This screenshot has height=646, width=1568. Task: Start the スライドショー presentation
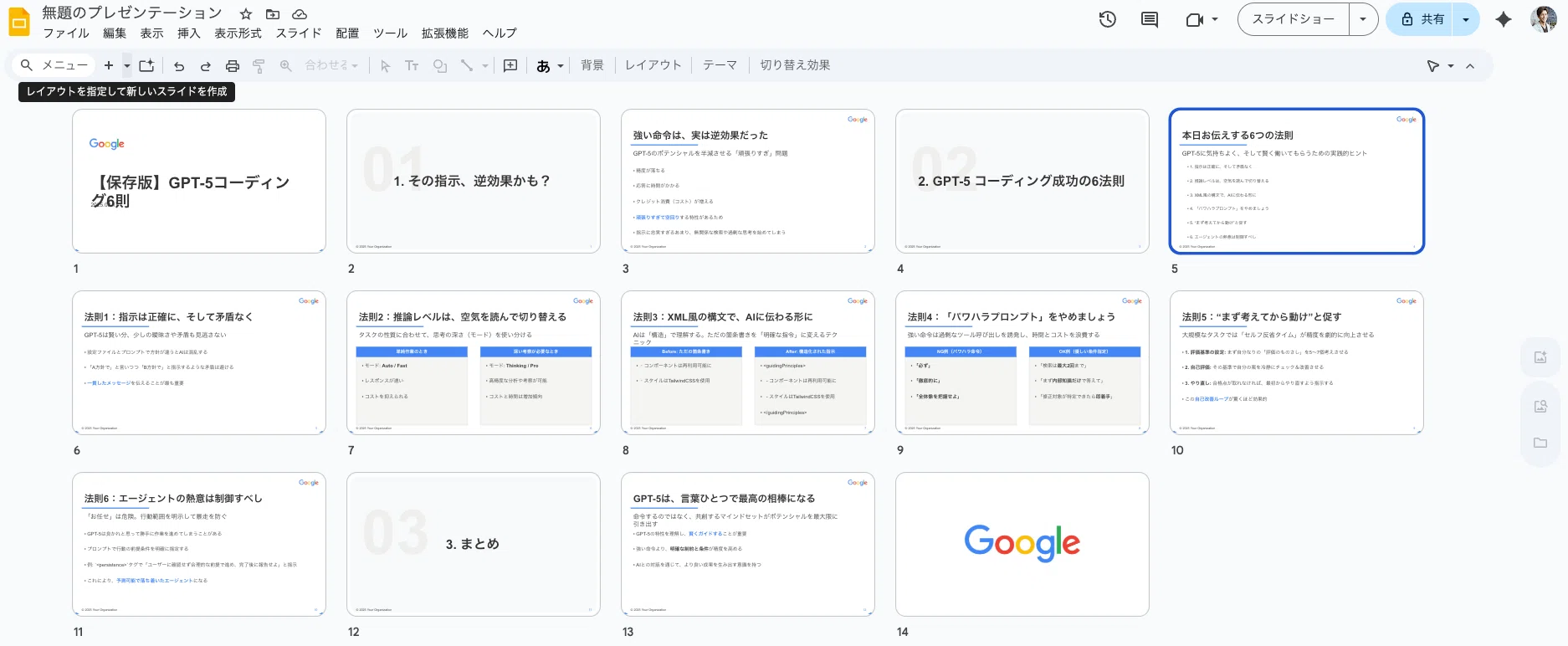(x=1294, y=19)
